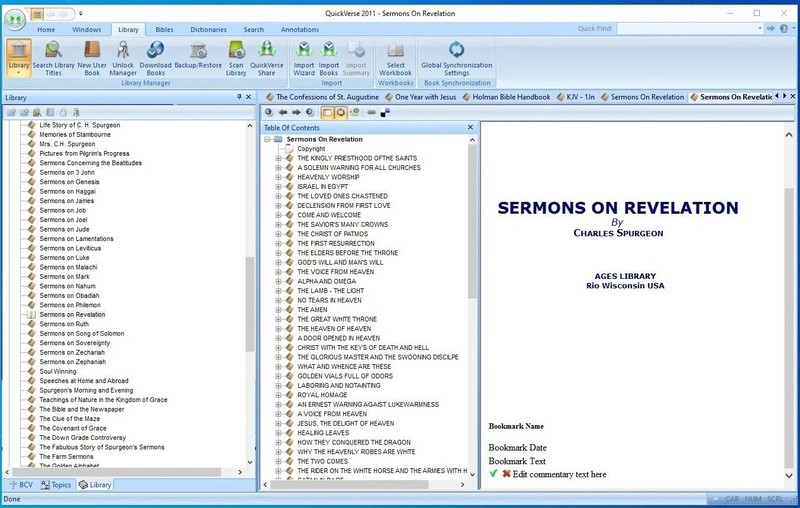This screenshot has width=800, height=508.
Task: Expand ALPHA AND OMEGA node
Action: coord(278,282)
